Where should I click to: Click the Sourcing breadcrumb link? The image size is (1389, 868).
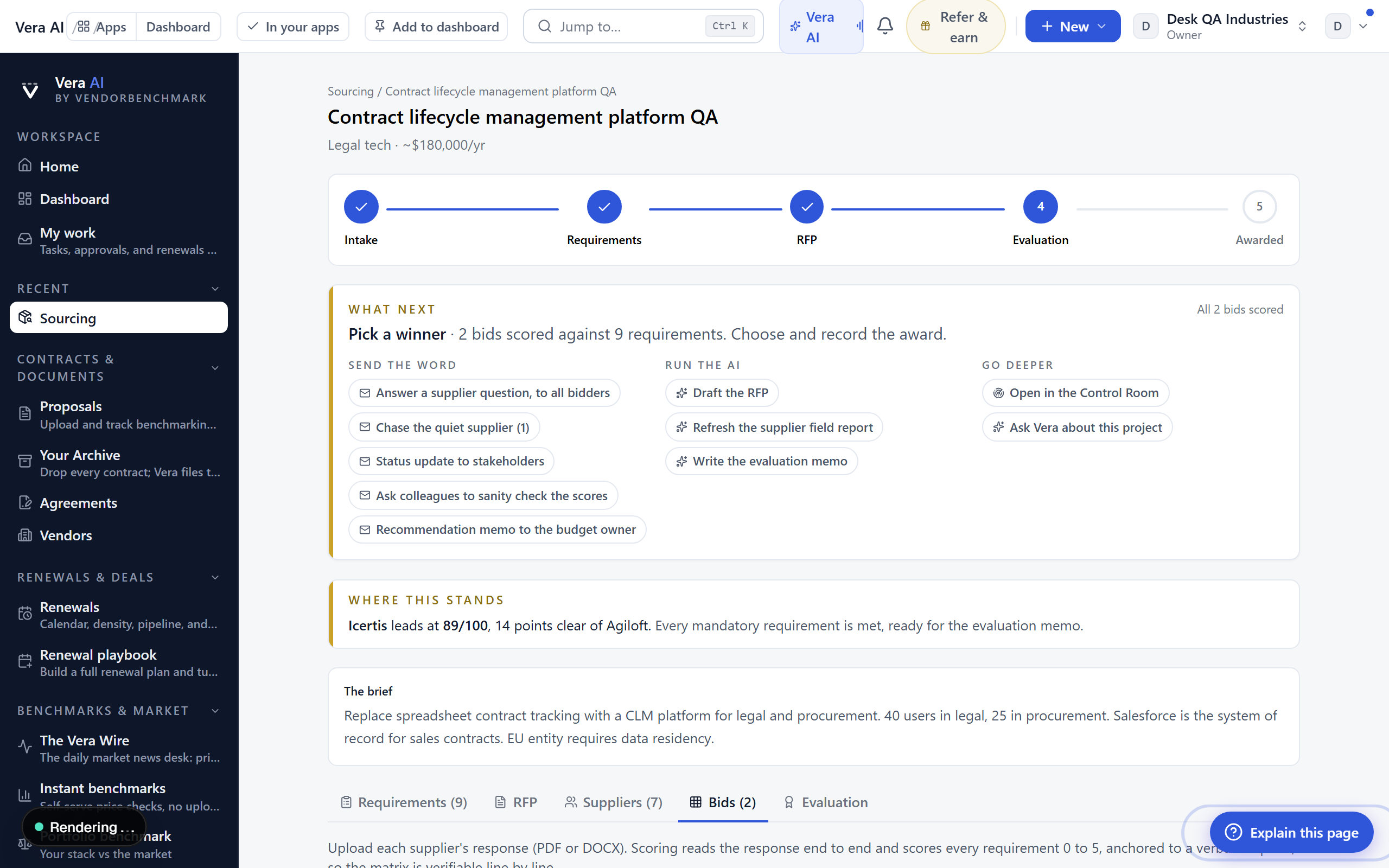(350, 91)
